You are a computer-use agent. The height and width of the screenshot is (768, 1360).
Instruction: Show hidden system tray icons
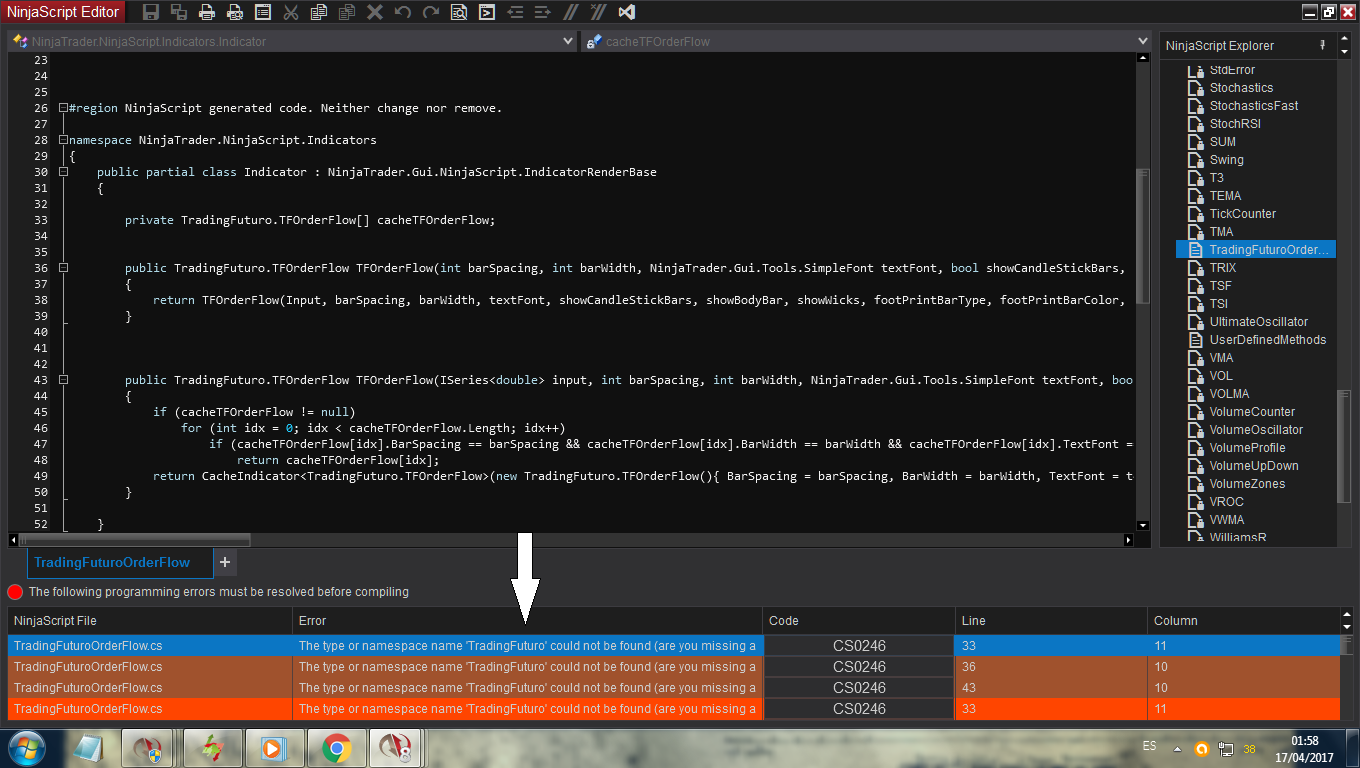[x=1177, y=748]
